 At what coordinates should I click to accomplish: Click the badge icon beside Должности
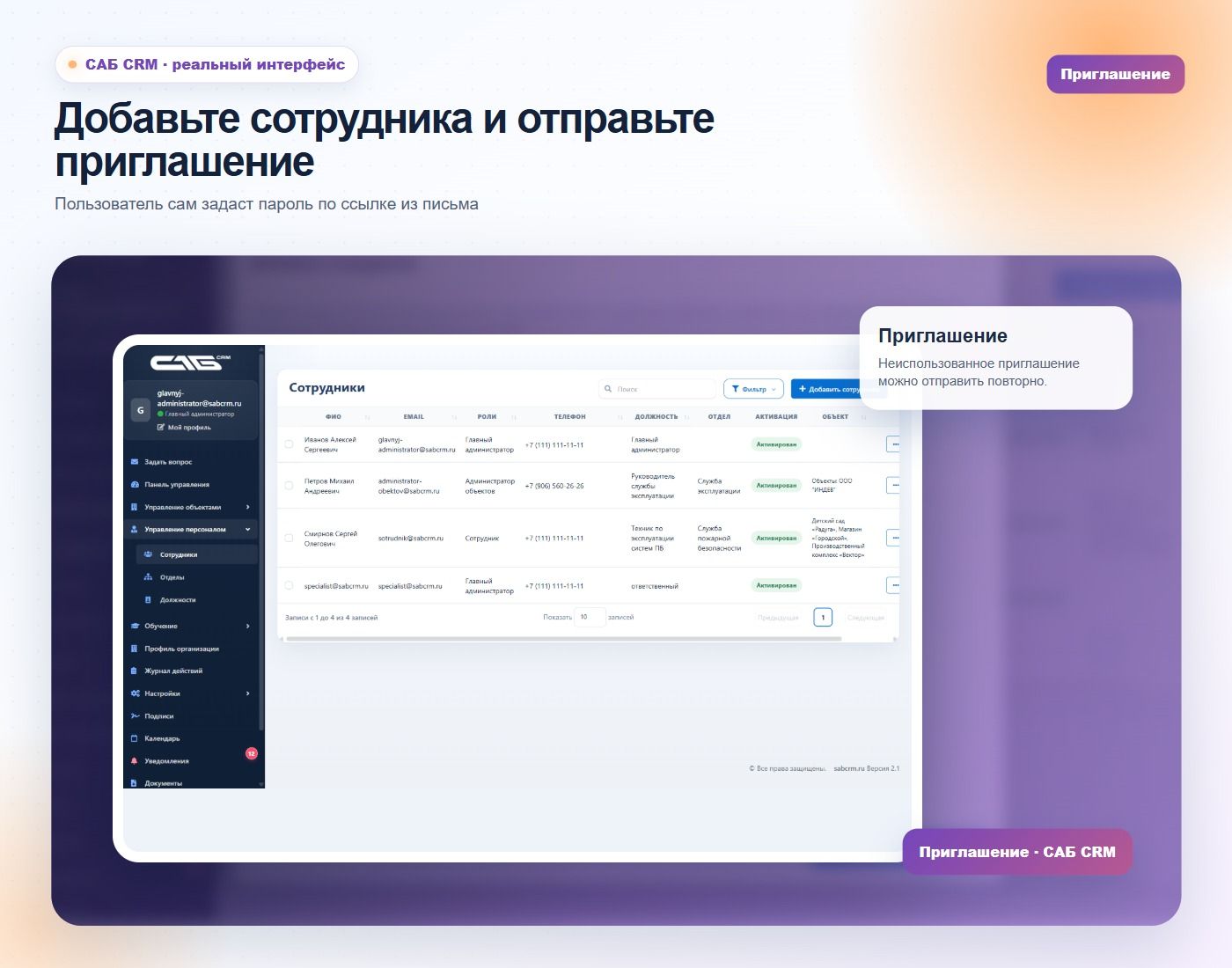tap(148, 600)
